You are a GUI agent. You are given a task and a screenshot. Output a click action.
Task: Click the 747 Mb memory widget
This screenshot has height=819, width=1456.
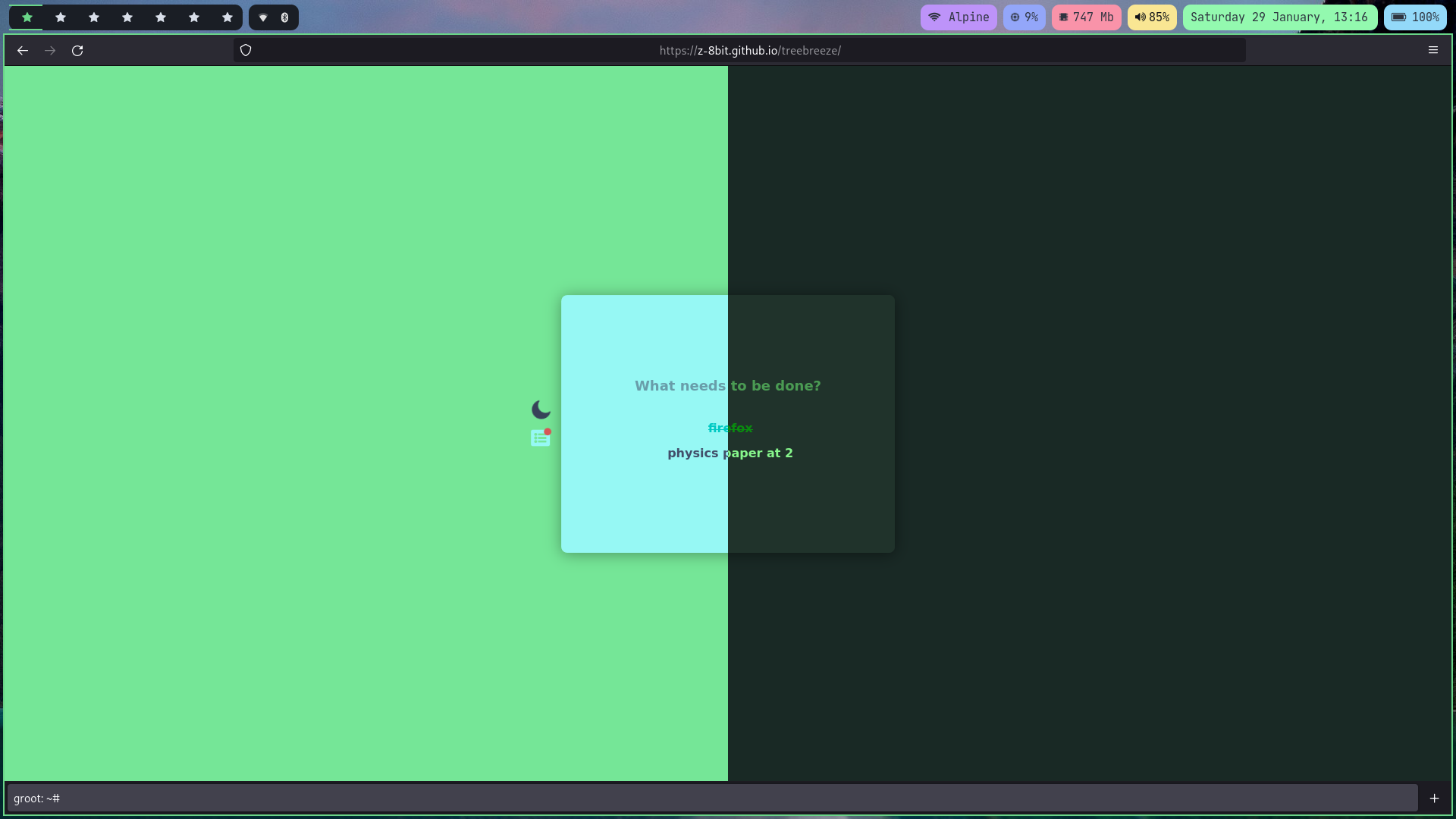pos(1086,17)
